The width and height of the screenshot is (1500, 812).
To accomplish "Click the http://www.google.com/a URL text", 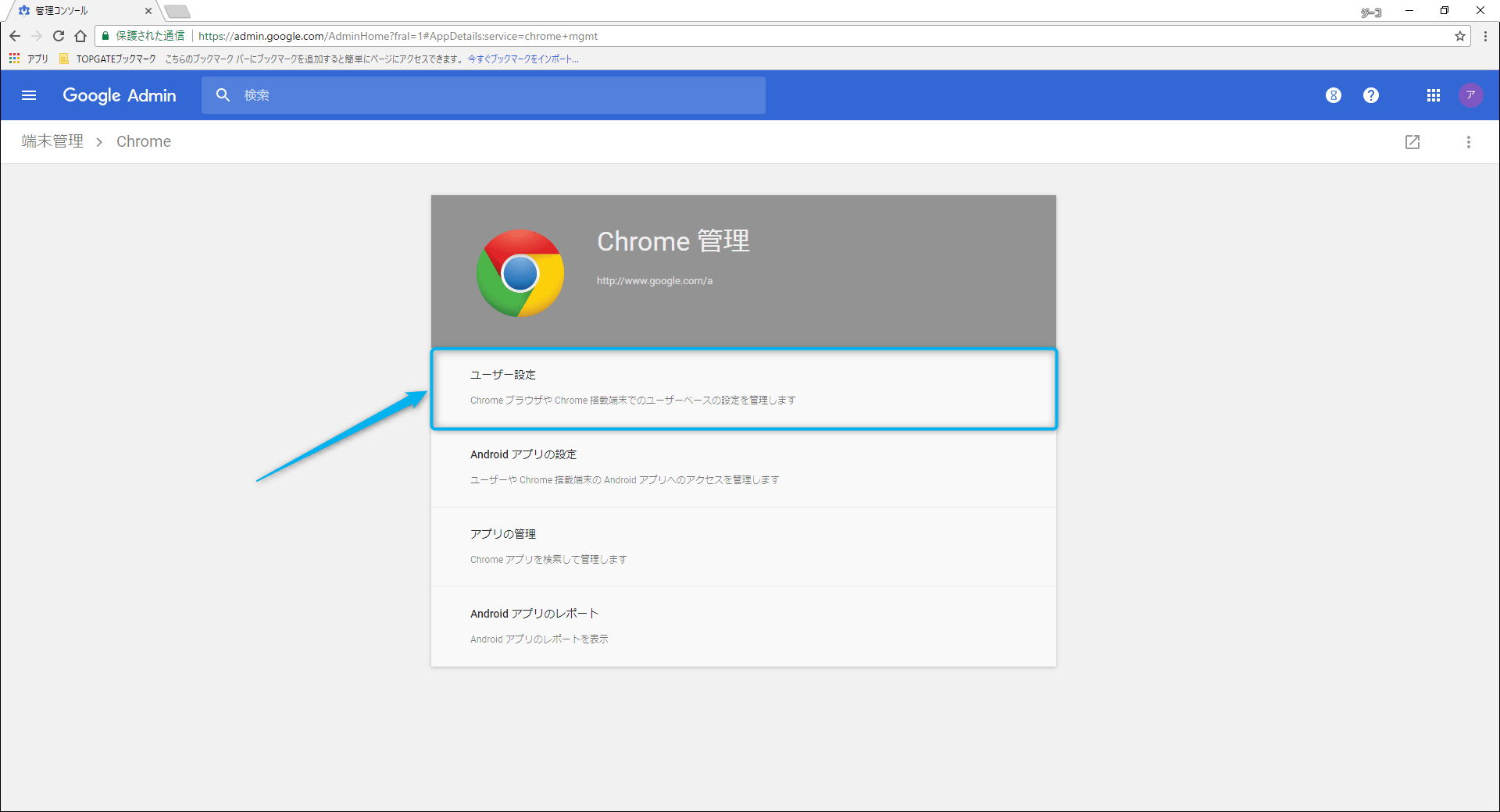I will (655, 281).
